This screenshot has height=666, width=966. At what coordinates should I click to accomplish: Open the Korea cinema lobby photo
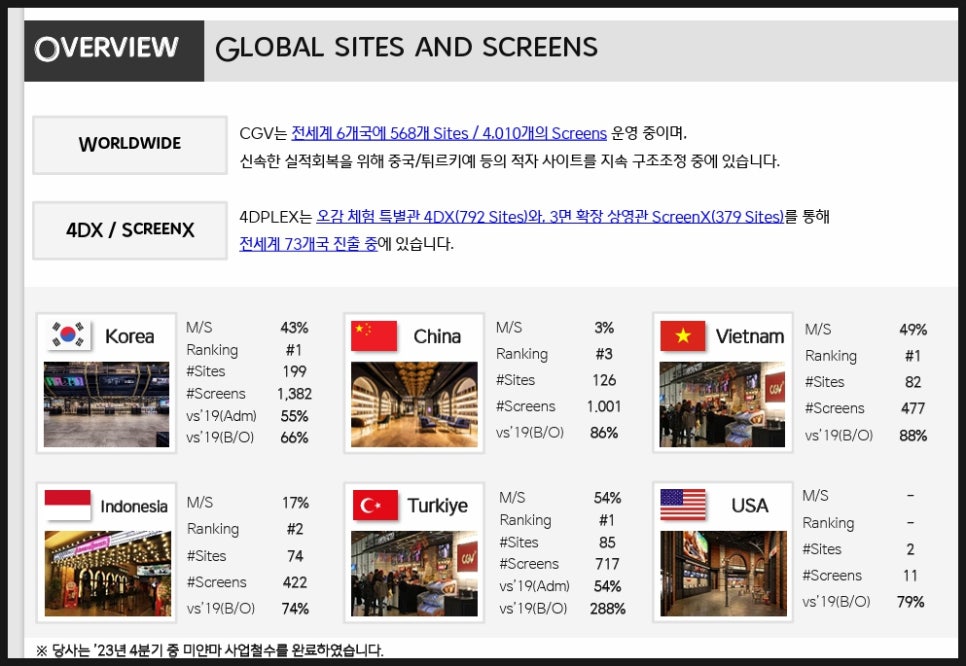pos(107,404)
